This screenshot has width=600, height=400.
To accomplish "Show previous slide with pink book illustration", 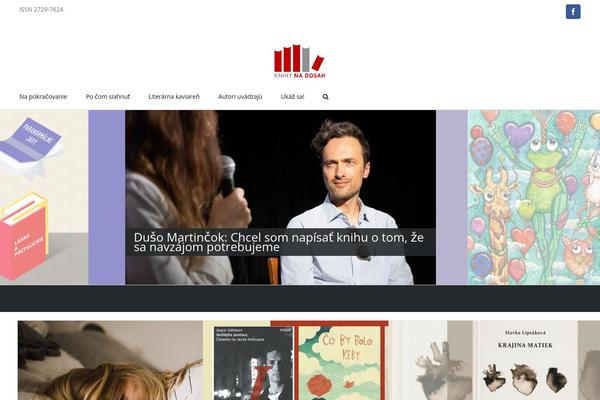I will pyautogui.click(x=44, y=197).
